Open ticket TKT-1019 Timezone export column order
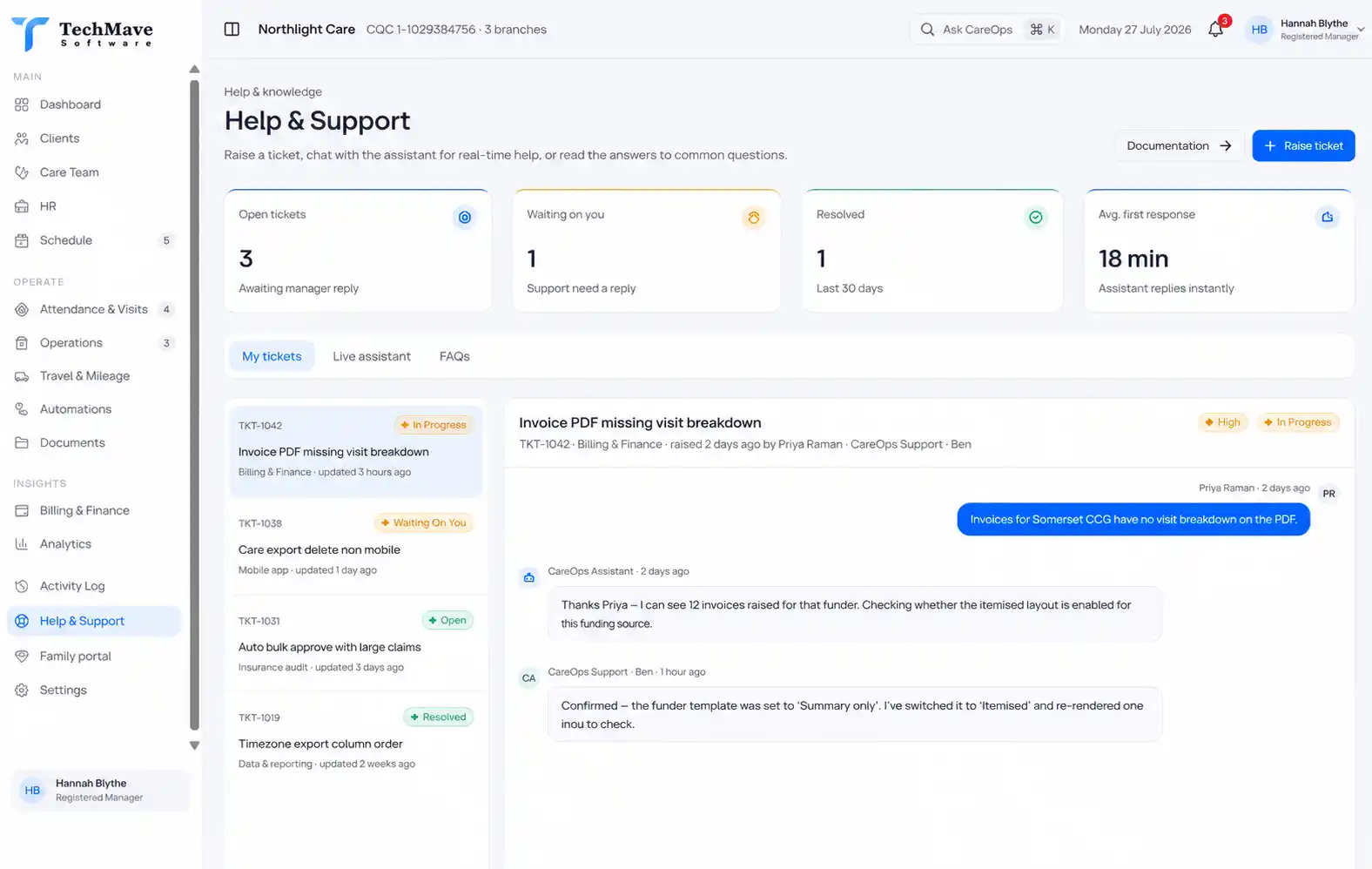The image size is (1372, 869). point(356,741)
